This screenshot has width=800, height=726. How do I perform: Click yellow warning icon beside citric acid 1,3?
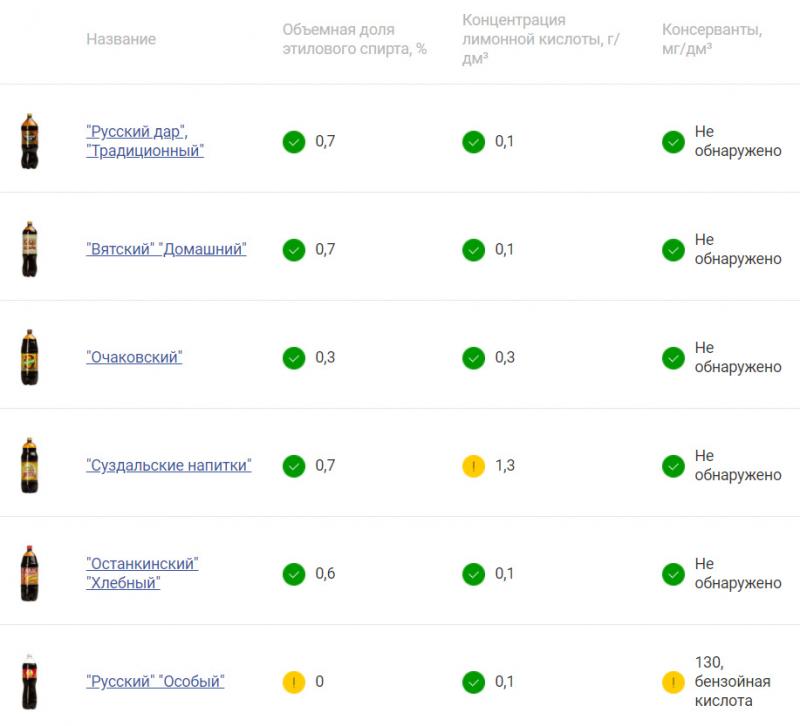tap(473, 466)
